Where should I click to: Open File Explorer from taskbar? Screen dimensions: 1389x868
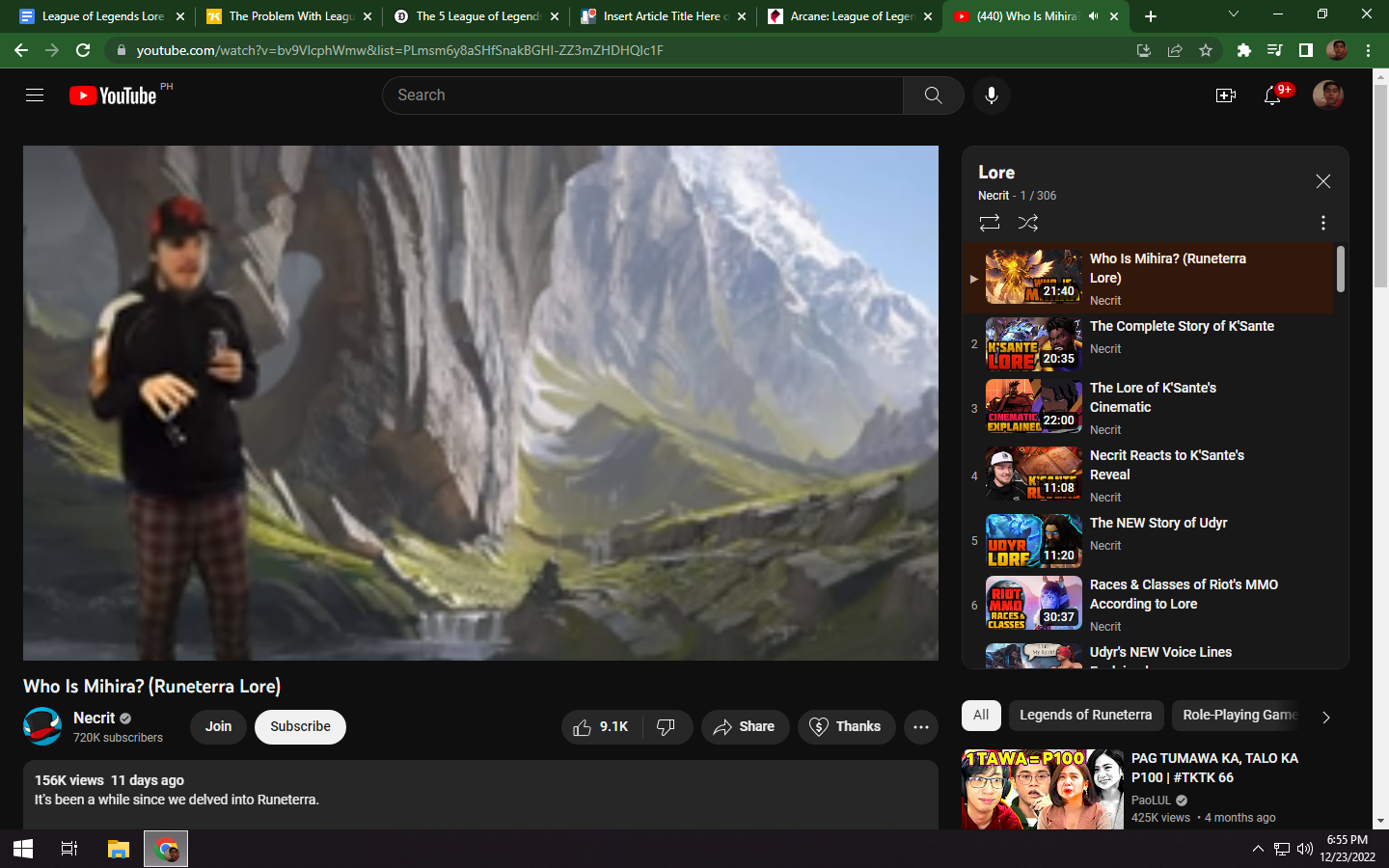[119, 849]
